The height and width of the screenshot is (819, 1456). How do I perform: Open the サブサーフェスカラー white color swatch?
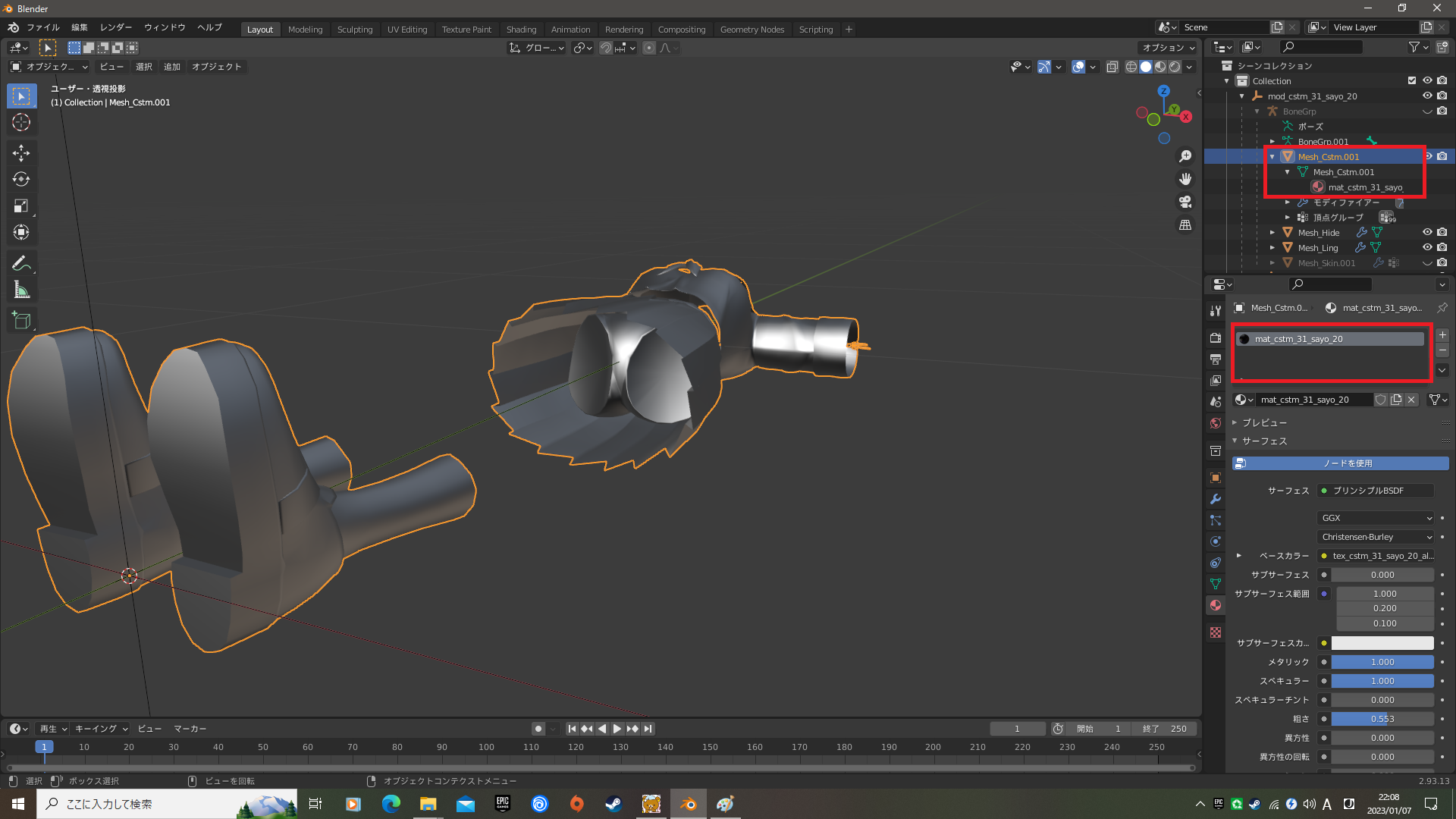click(x=1382, y=643)
